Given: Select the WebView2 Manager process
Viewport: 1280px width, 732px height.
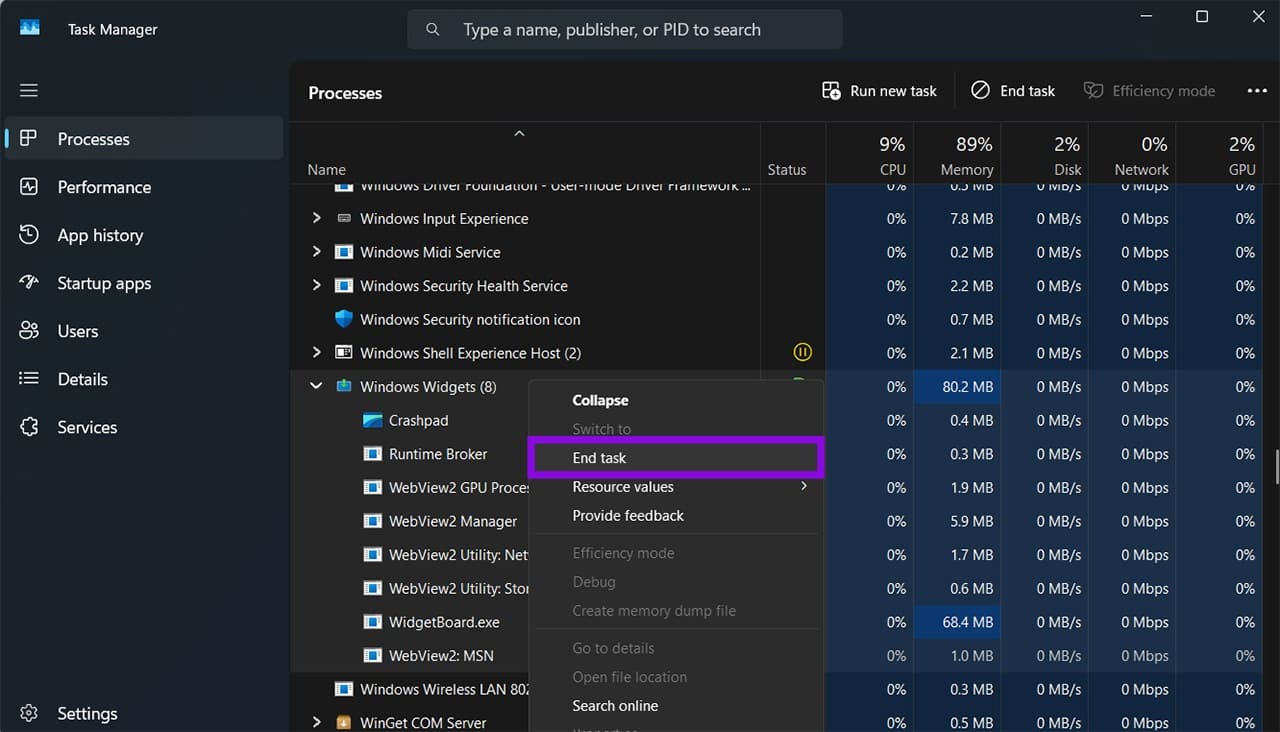Looking at the screenshot, I should [453, 521].
